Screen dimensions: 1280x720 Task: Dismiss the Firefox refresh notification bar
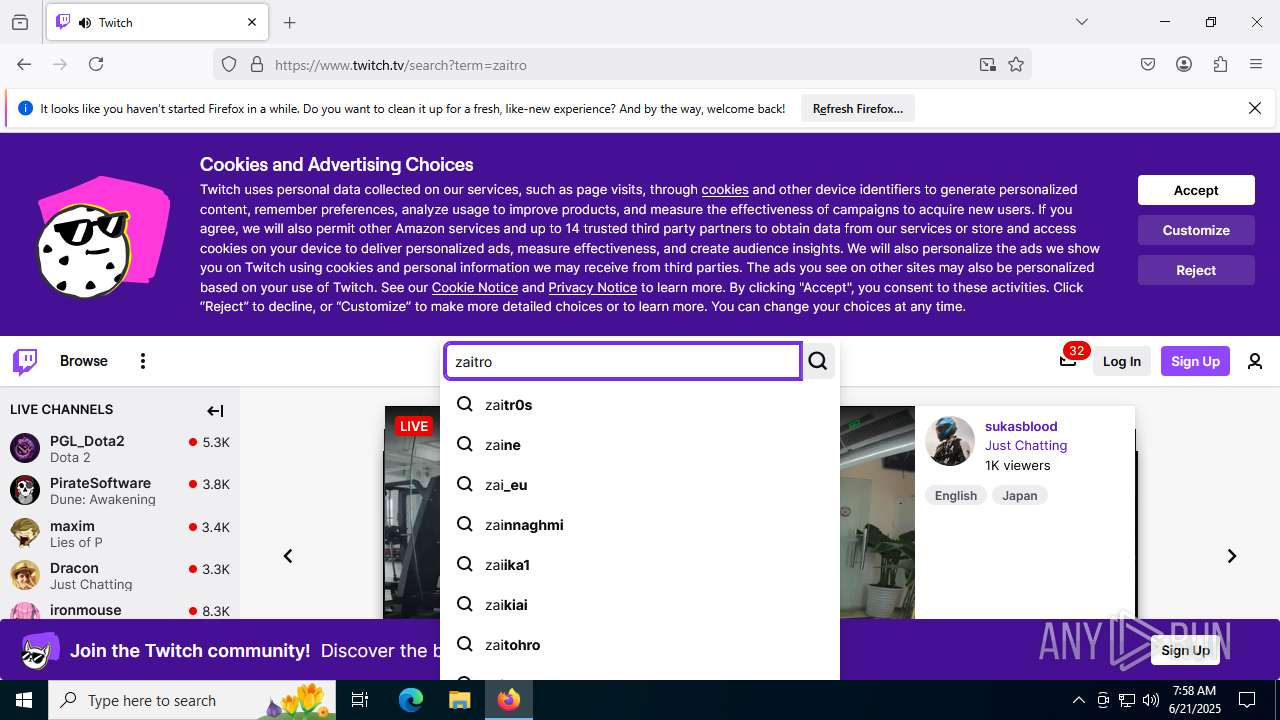click(x=1255, y=108)
